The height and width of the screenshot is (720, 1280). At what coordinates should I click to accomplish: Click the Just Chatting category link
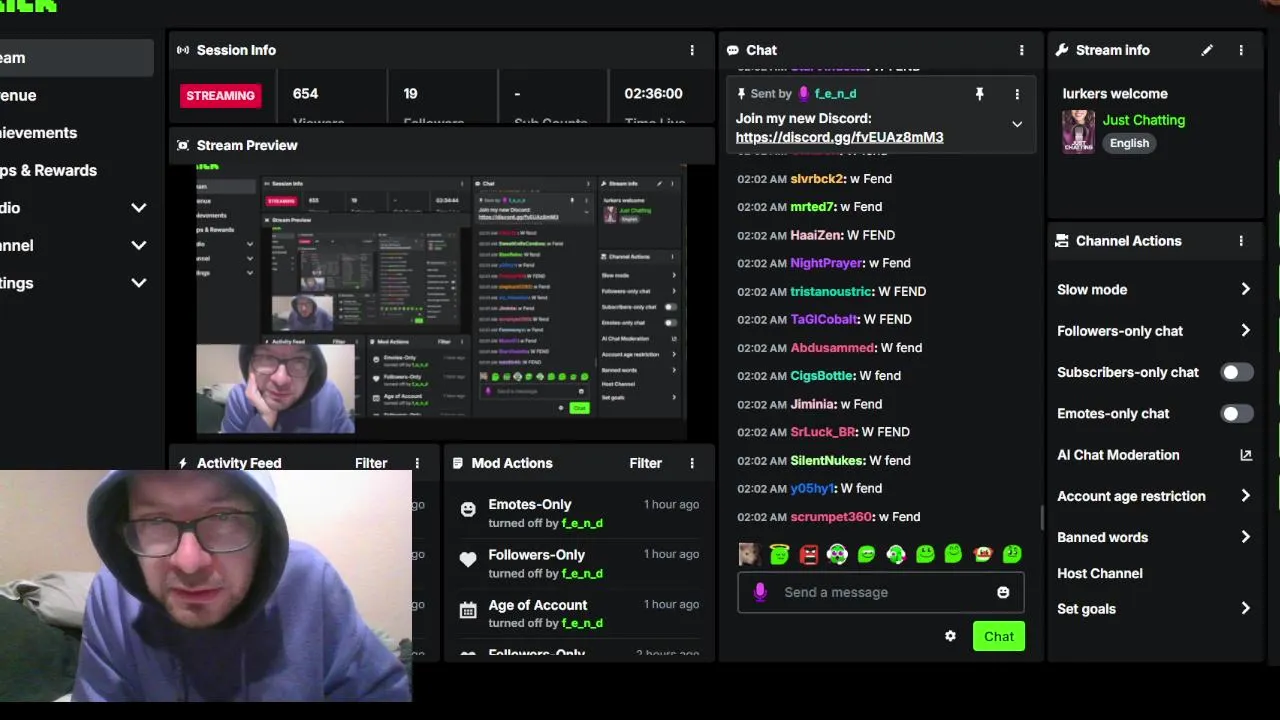(x=1143, y=120)
